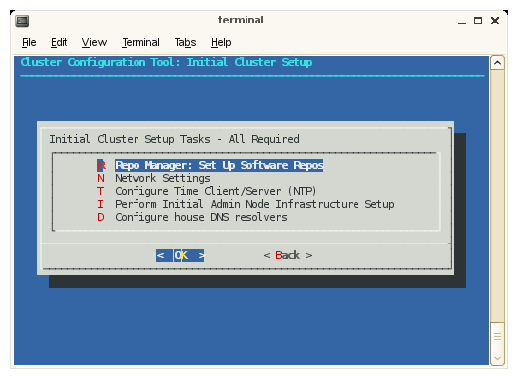The image size is (518, 379).
Task: Select Configure Time Client/Server (NTP)
Action: [x=216, y=191]
